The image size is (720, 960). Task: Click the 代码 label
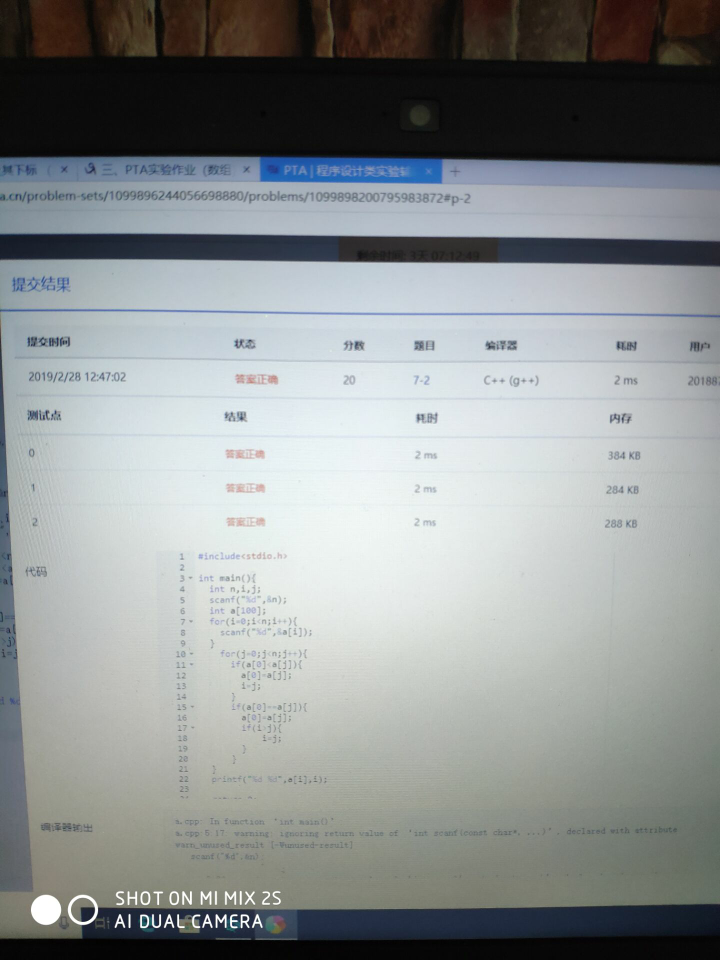(x=36, y=571)
